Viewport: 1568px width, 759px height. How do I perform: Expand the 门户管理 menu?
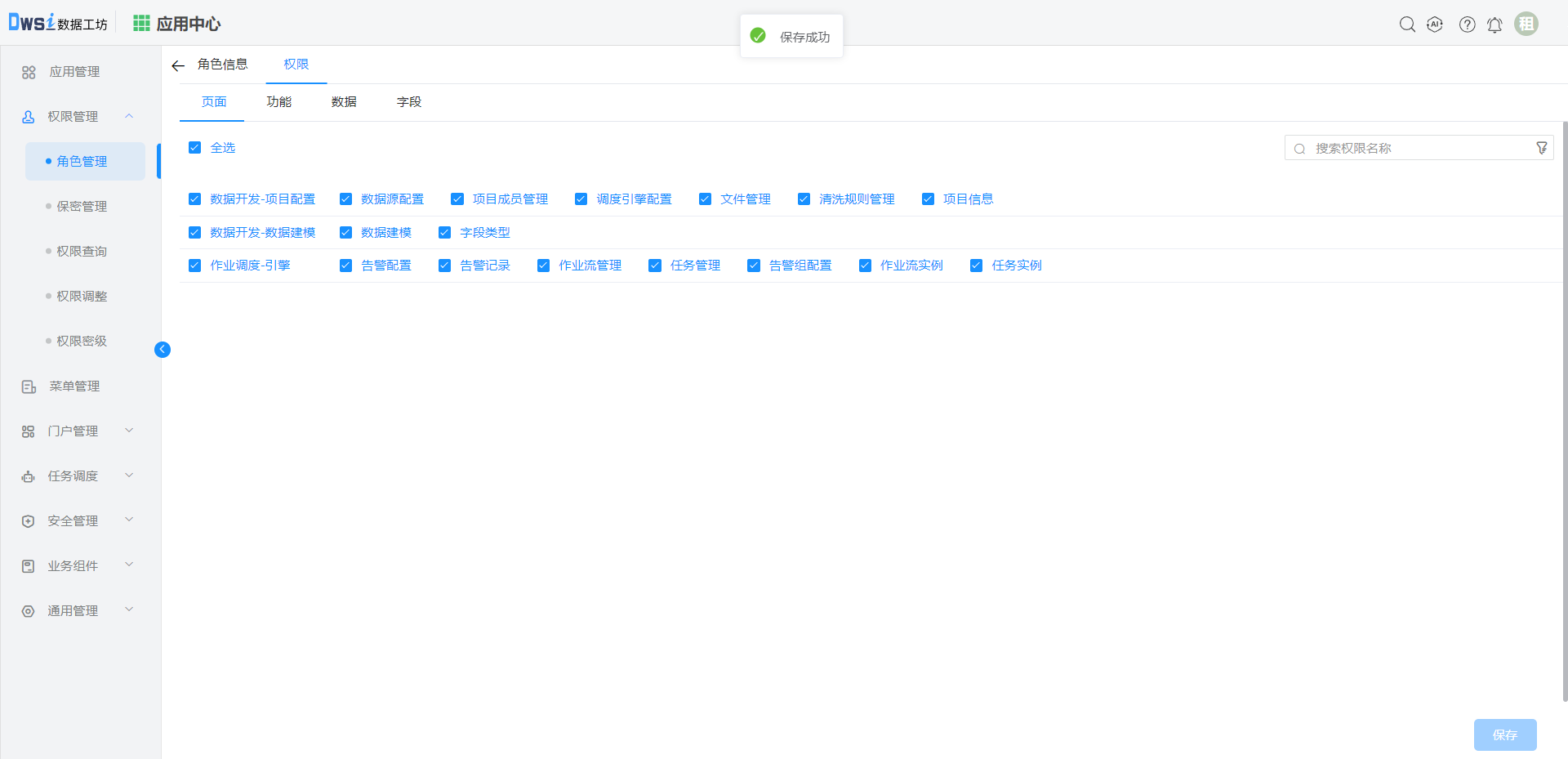tap(129, 431)
